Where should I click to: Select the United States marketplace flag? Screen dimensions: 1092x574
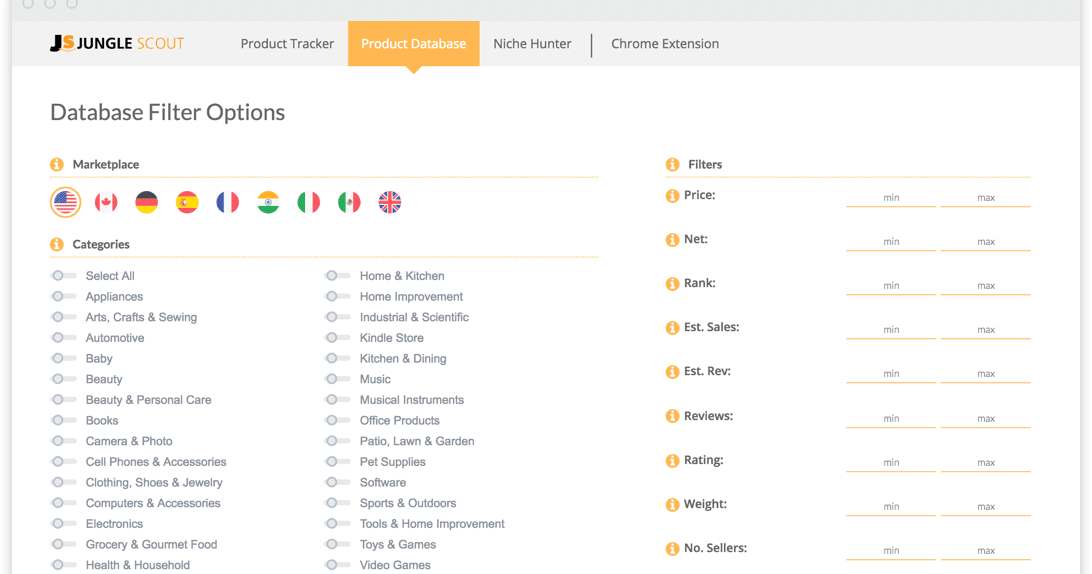(x=65, y=203)
